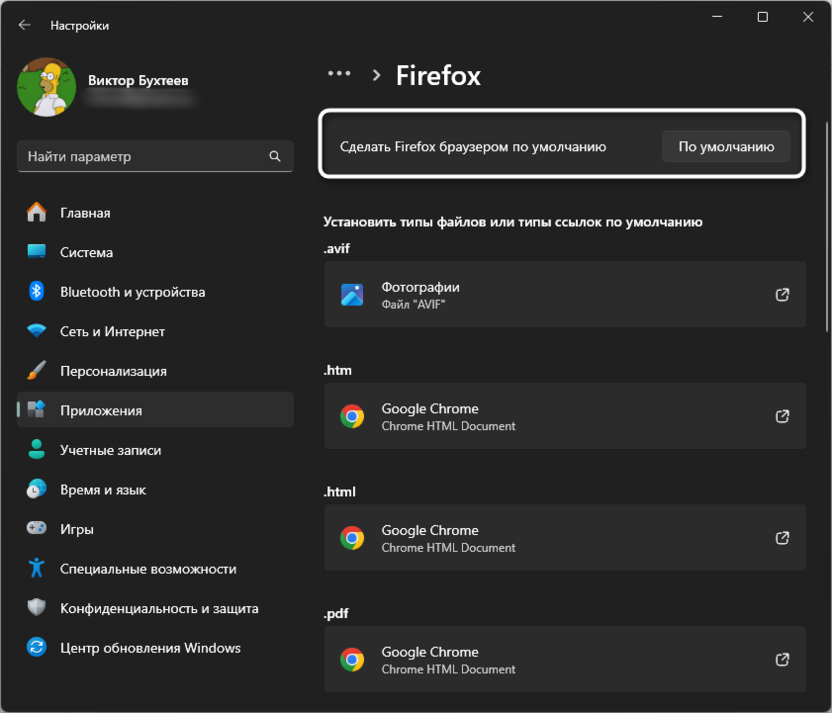Click the search magnifier icon

(x=275, y=157)
